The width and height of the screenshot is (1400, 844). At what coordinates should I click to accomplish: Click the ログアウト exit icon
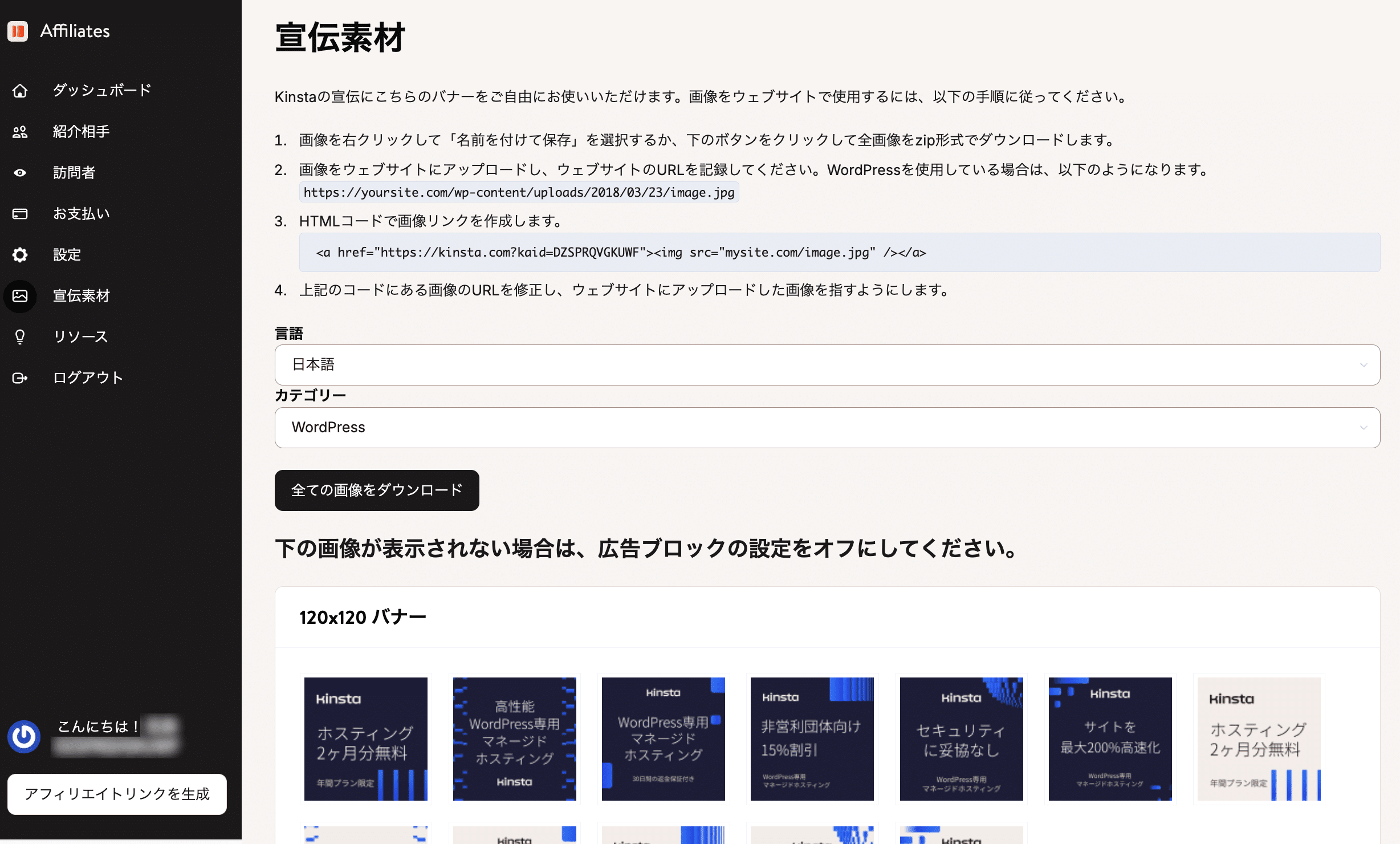pos(20,377)
